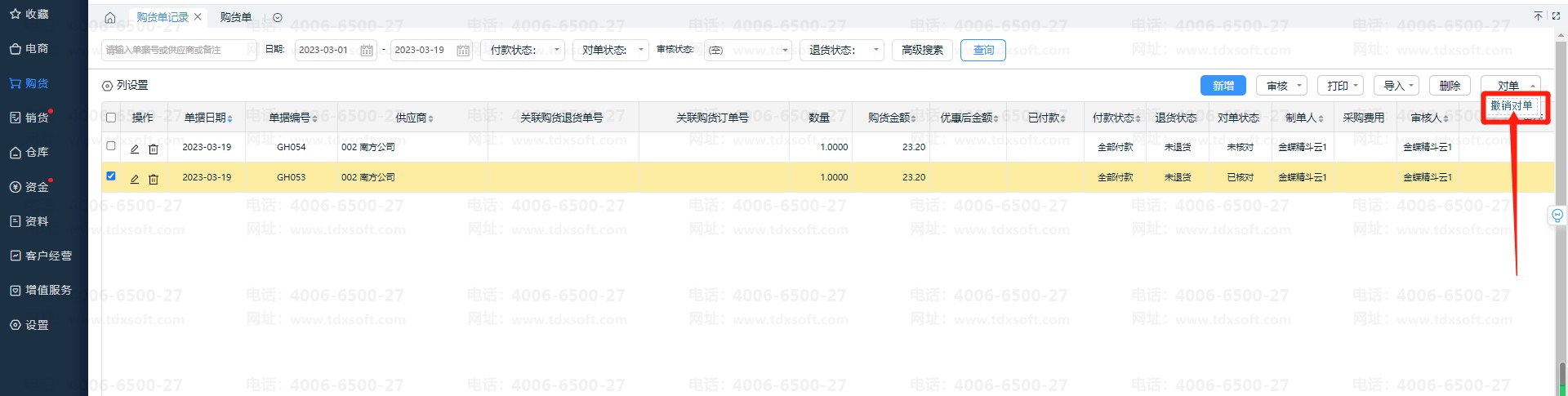Switch to the 购货单 tab
The width and height of the screenshot is (1568, 396).
[x=236, y=17]
